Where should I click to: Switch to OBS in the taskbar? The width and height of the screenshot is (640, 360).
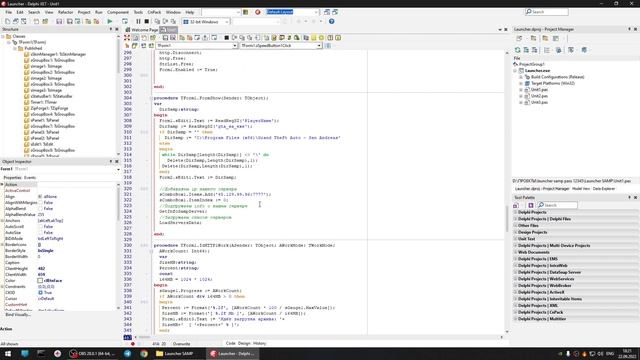pos(93,353)
